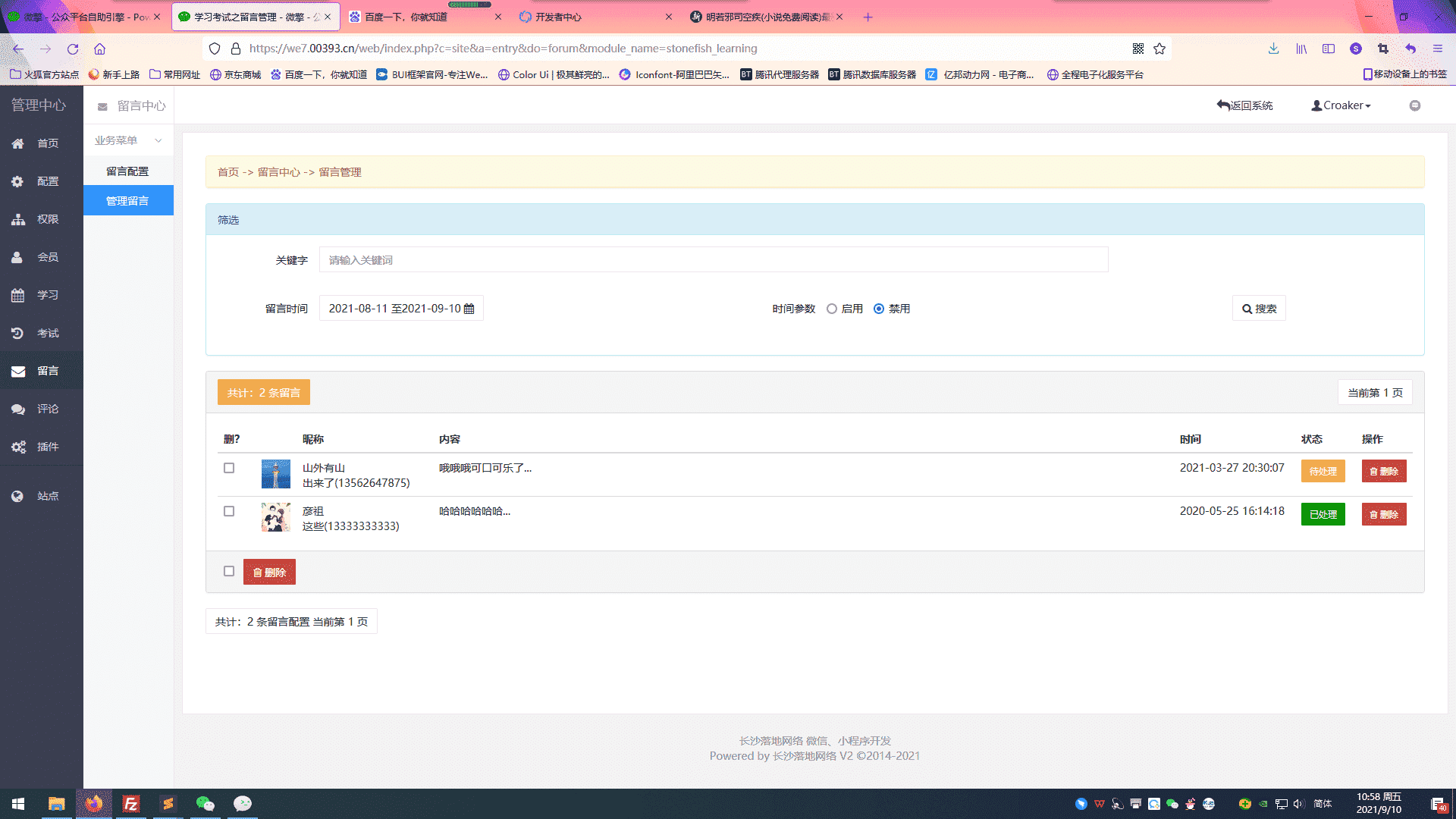Click 返回系统 return link

pos(1245,105)
